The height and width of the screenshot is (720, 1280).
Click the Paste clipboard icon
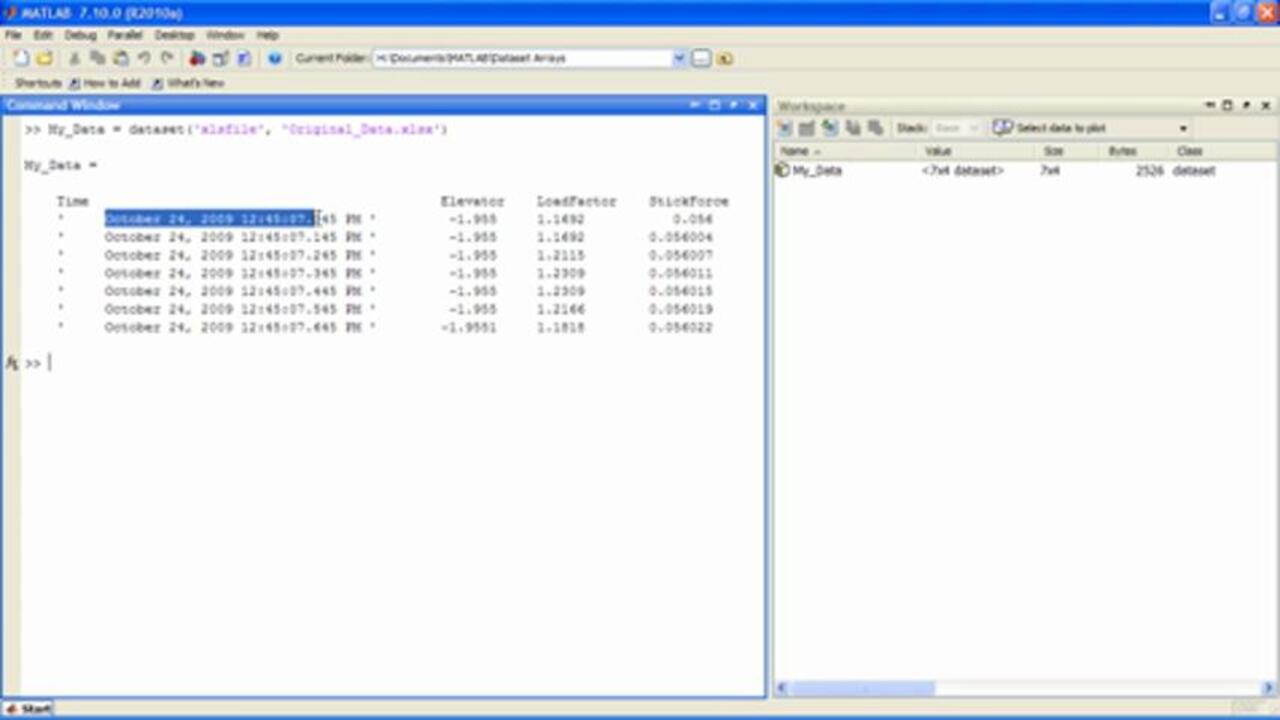click(121, 59)
